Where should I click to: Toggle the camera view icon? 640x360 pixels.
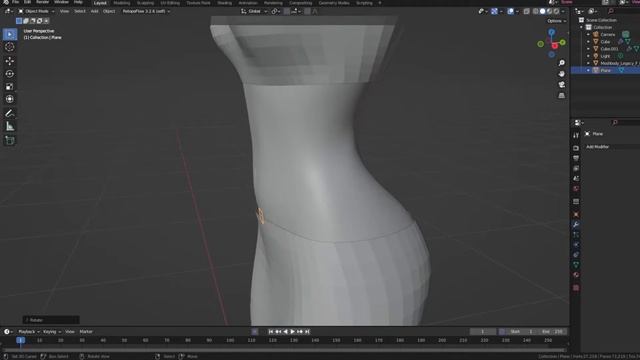[562, 84]
